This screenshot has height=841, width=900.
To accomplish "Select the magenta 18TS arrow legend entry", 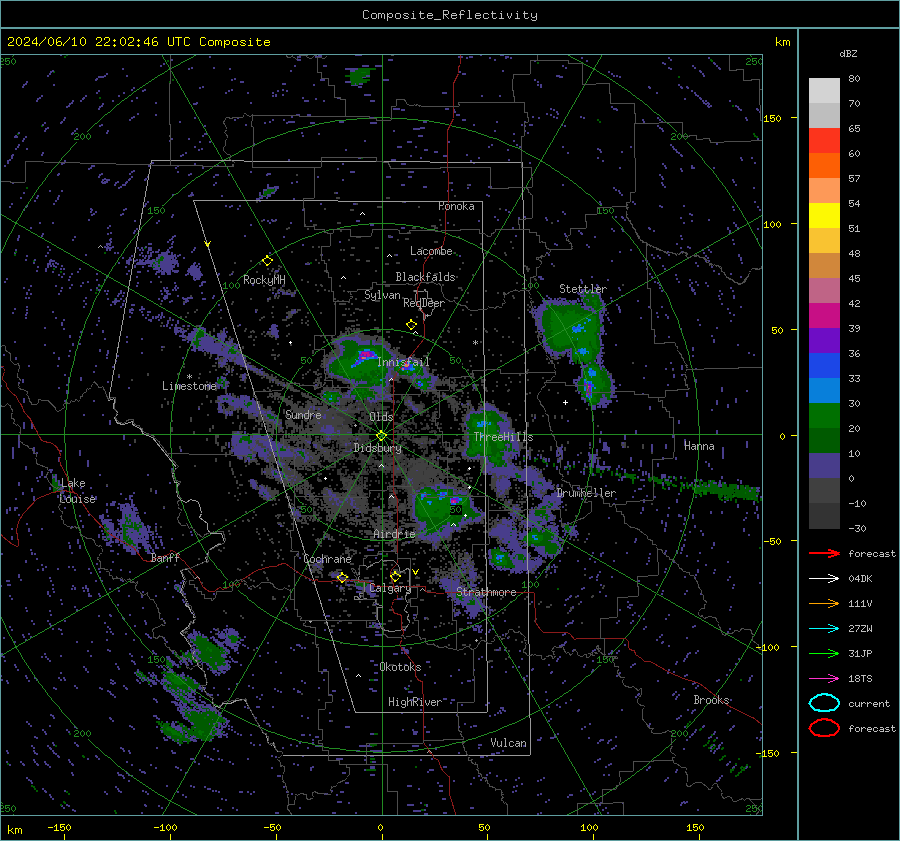I will 824,679.
